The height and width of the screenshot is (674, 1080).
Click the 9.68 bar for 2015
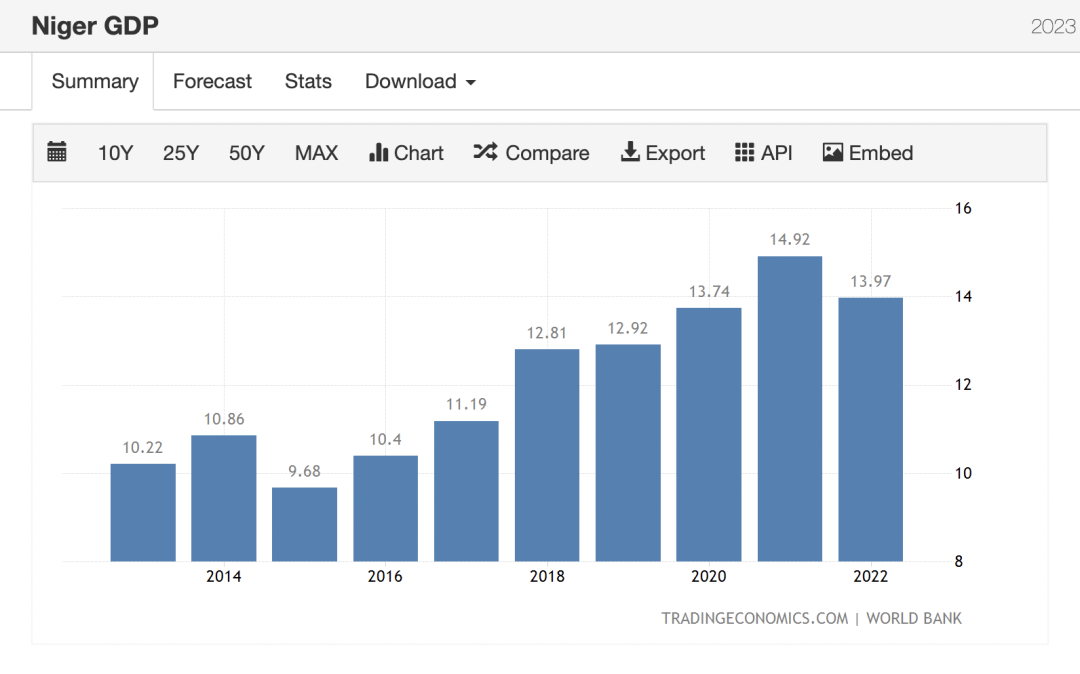pos(304,525)
